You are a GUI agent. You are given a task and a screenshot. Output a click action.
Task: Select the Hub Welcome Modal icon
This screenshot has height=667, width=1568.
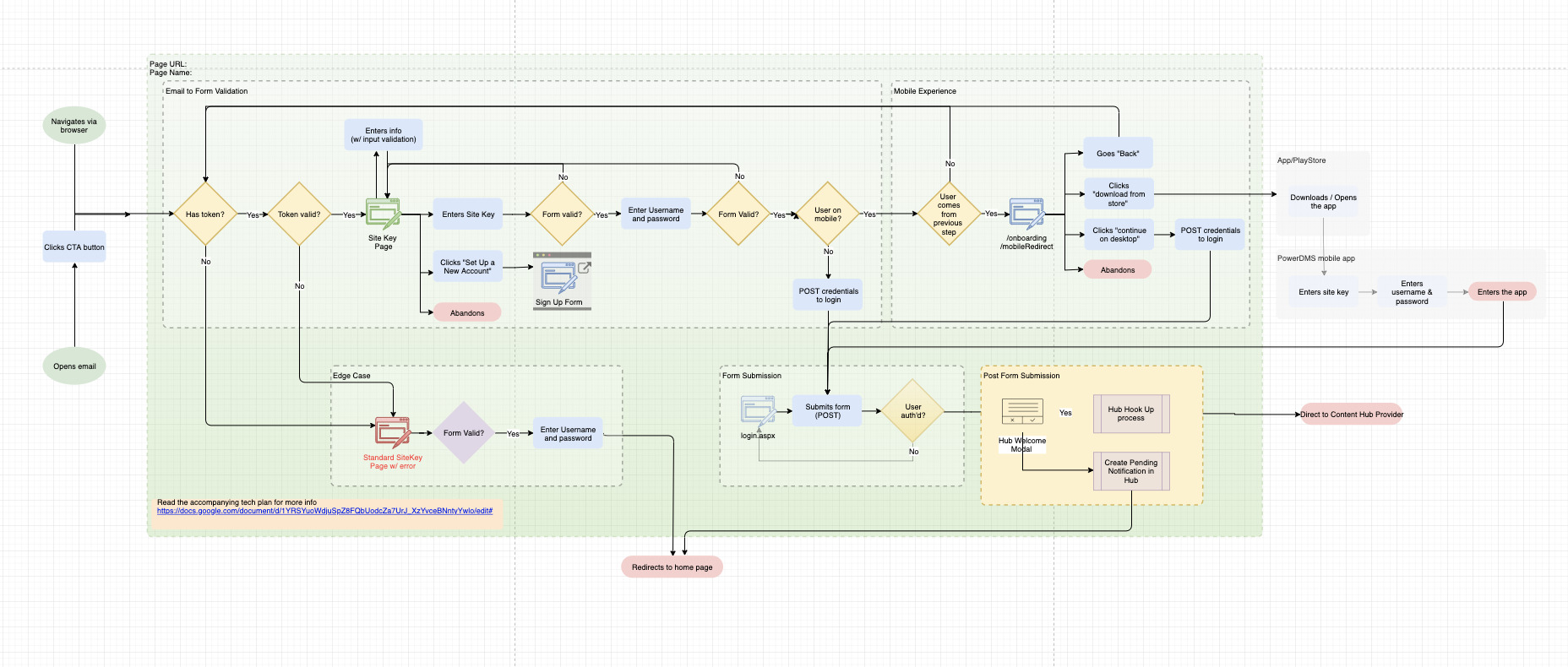click(1022, 411)
